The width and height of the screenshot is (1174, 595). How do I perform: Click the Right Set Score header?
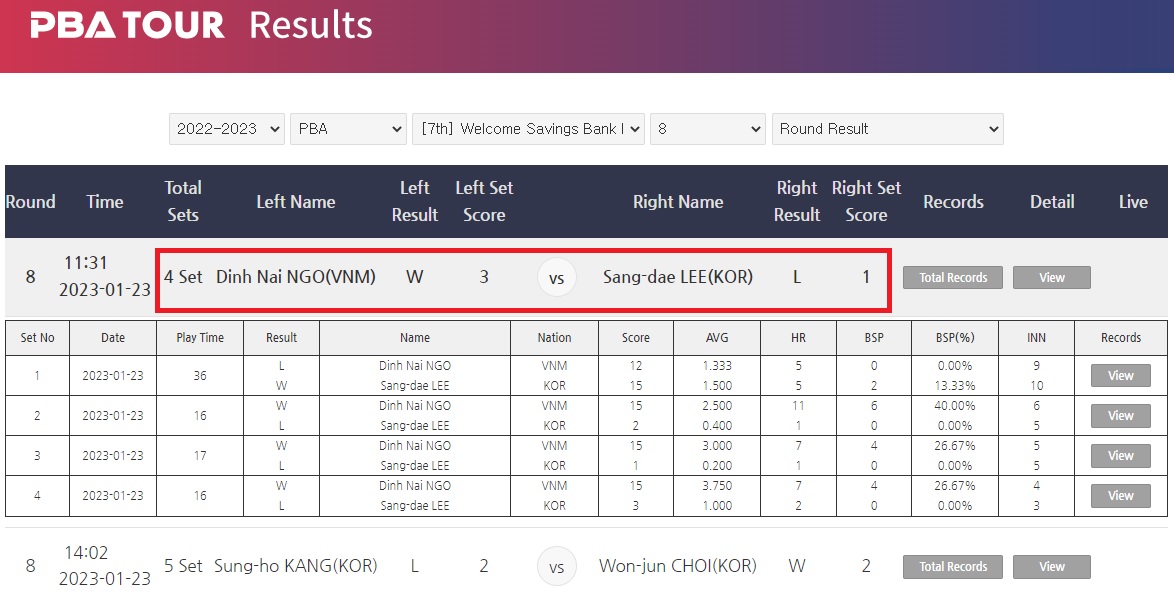click(x=866, y=201)
